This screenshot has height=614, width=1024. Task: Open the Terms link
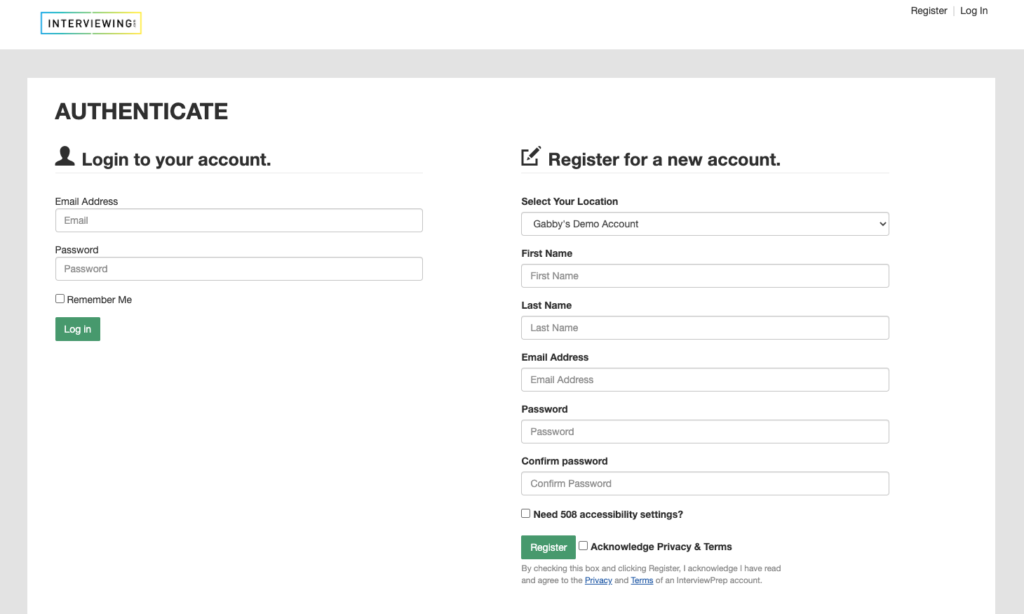[x=642, y=580]
